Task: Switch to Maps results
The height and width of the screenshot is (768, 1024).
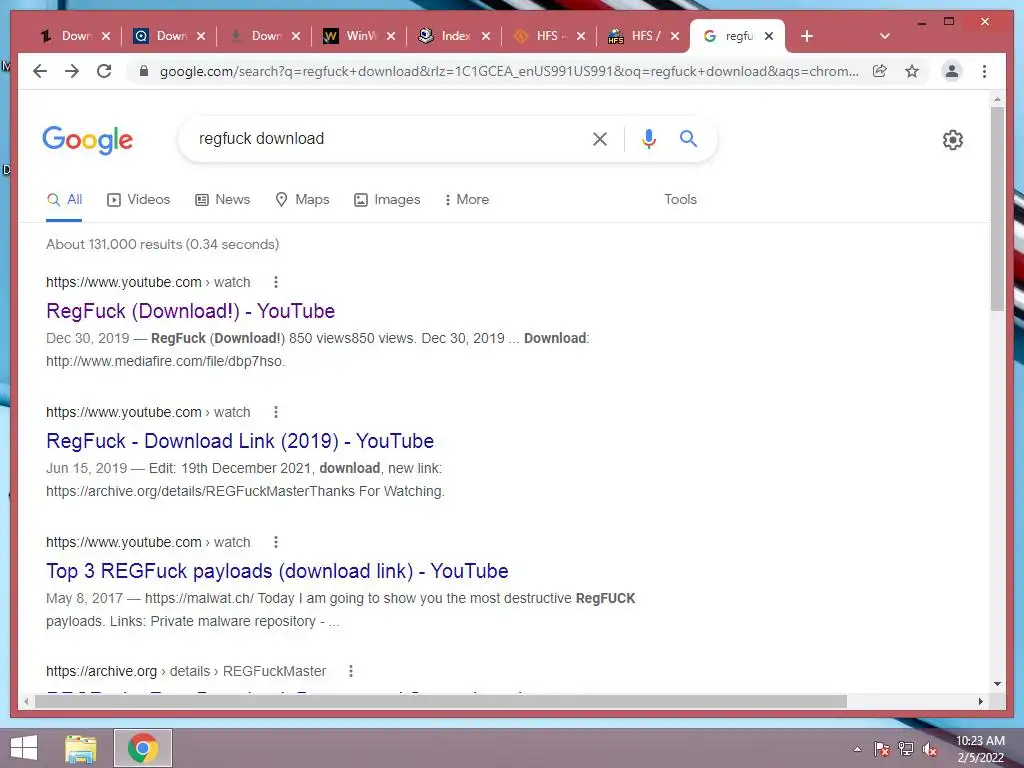Action: point(302,200)
